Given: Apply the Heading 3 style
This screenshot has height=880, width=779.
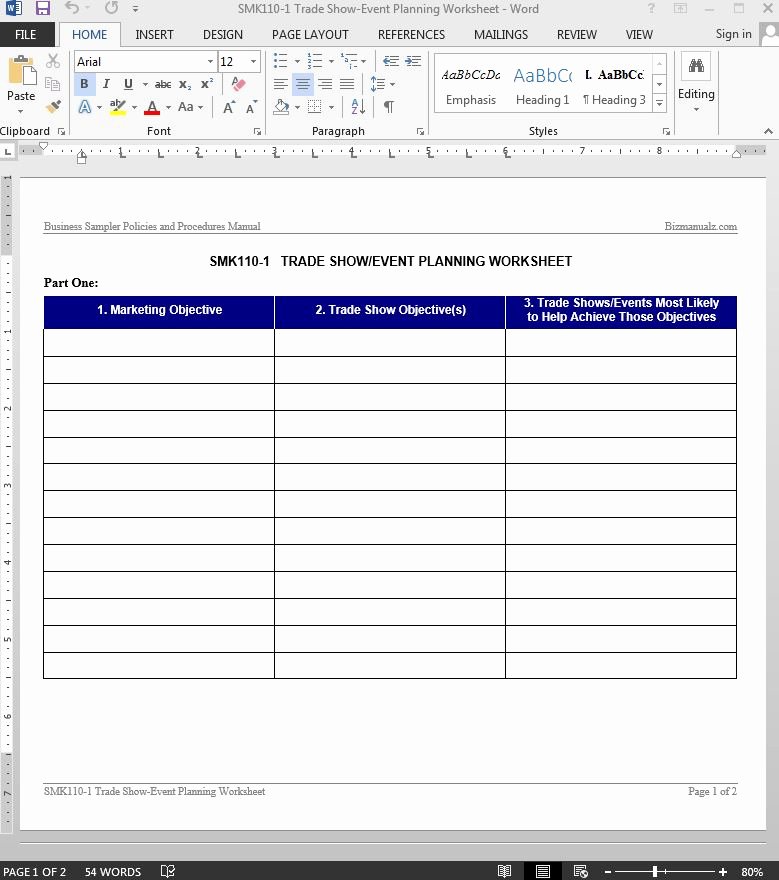Looking at the screenshot, I should pos(614,86).
